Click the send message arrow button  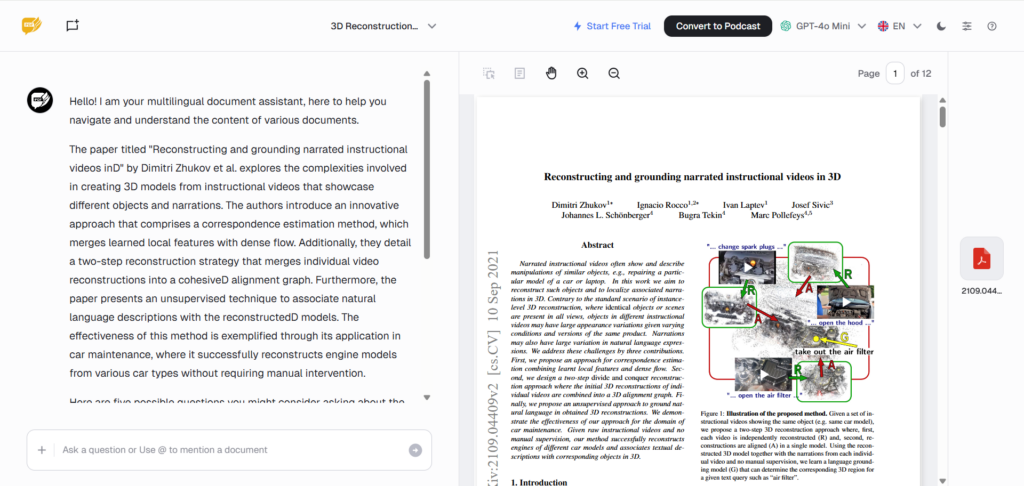click(415, 450)
